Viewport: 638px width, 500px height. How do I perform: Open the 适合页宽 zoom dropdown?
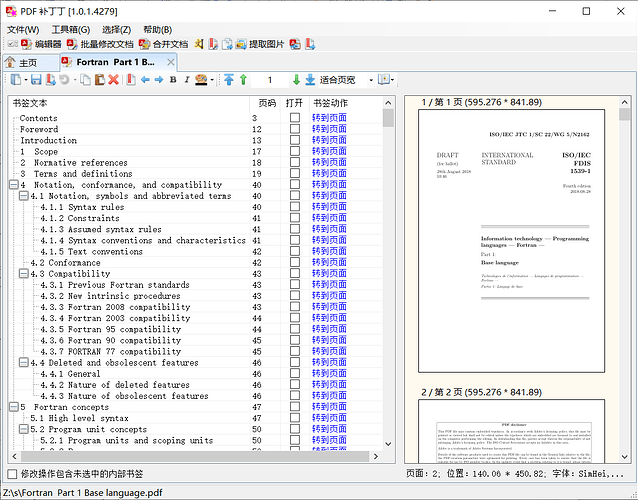tap(371, 80)
